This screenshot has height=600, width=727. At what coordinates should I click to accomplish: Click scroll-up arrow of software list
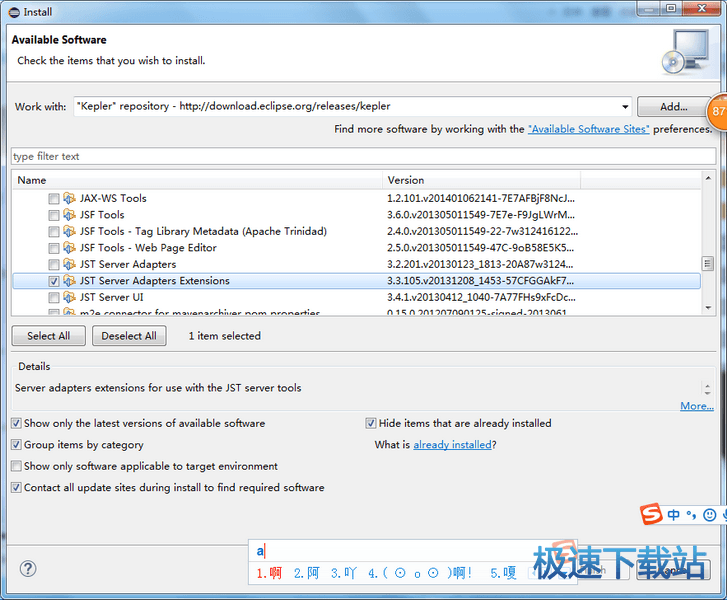[x=708, y=178]
